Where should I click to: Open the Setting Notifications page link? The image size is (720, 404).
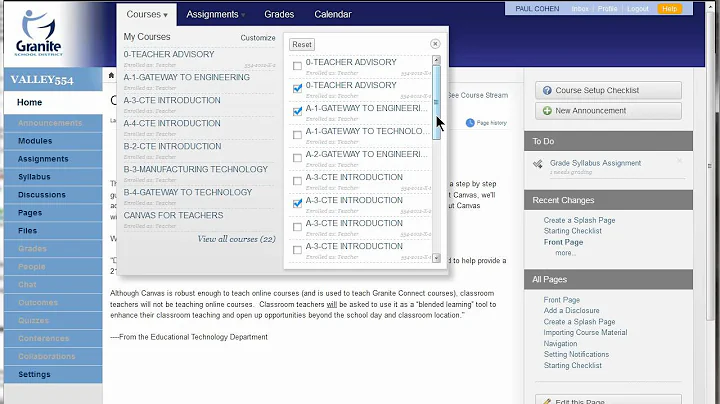(x=576, y=354)
